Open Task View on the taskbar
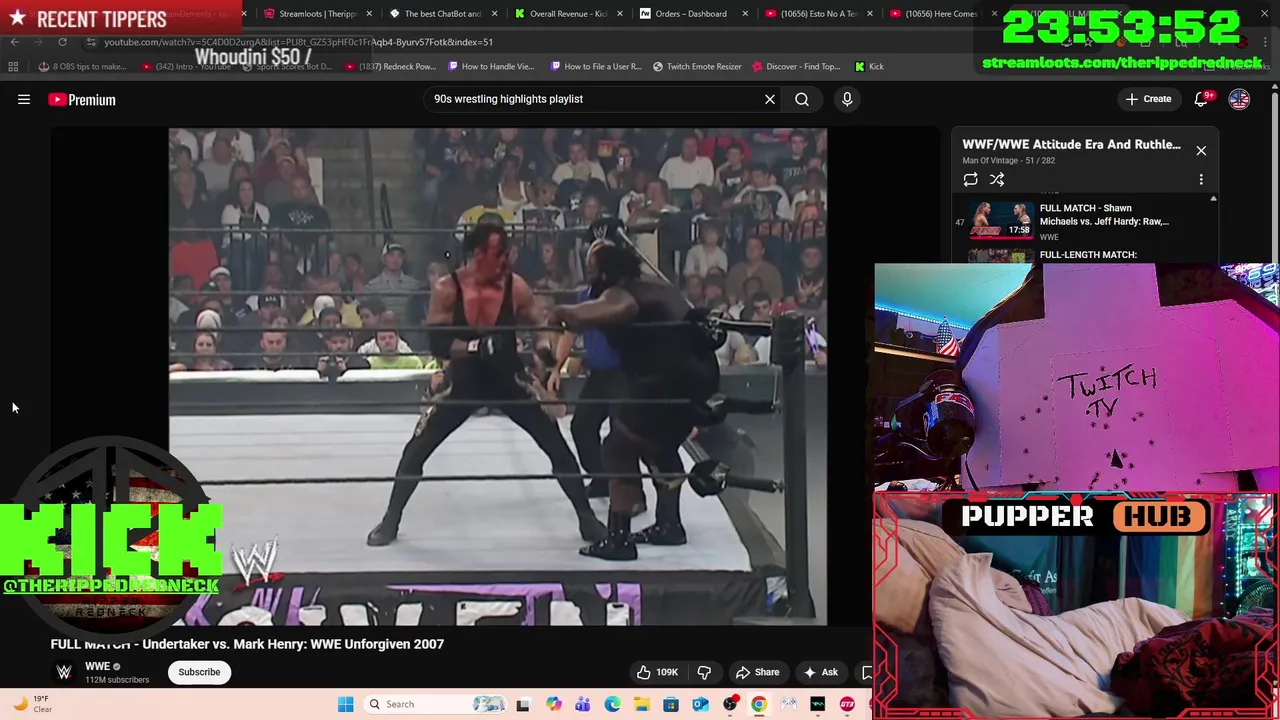This screenshot has width=1280, height=720. tap(522, 704)
